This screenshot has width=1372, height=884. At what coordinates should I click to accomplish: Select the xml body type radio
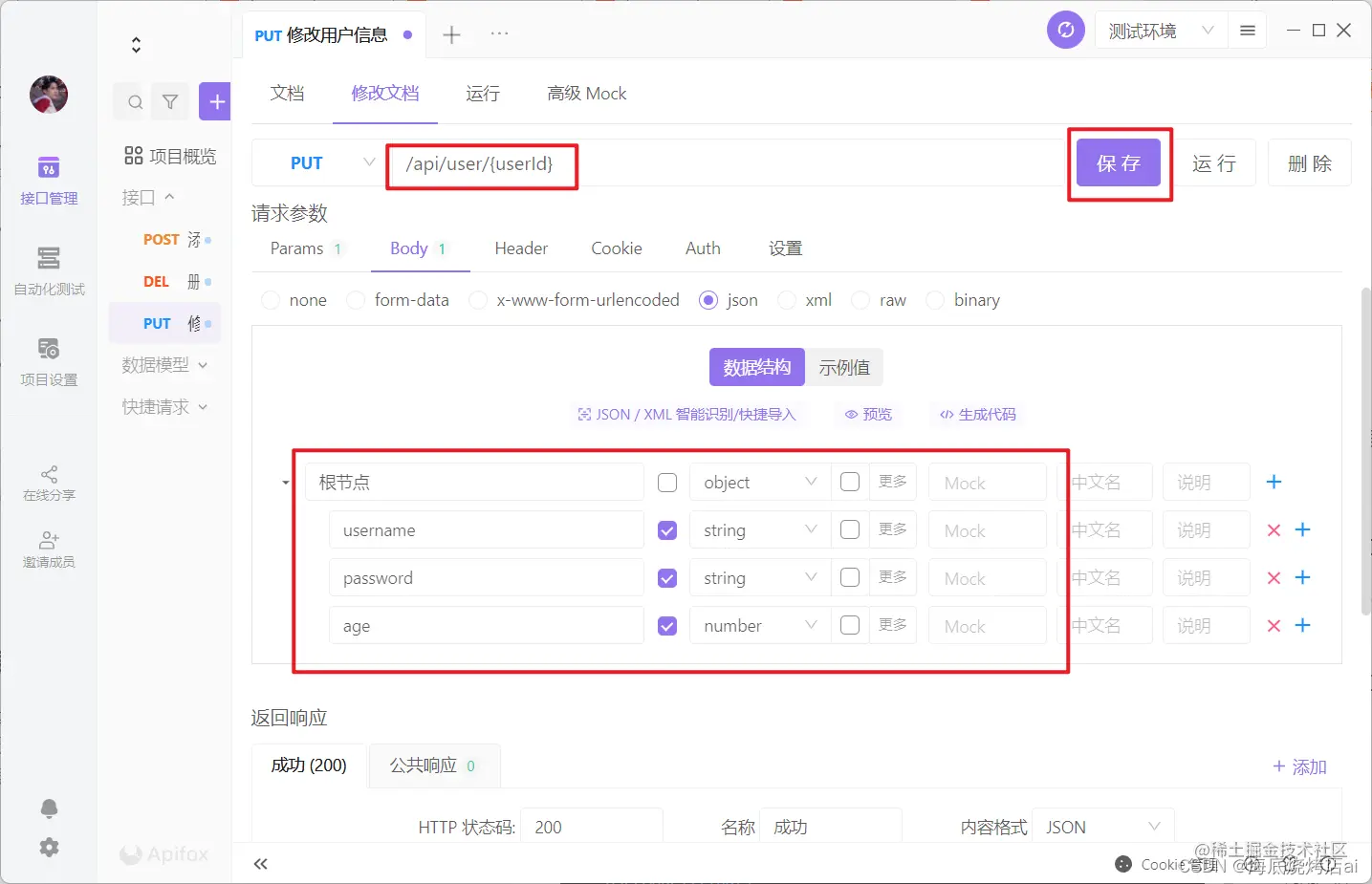point(786,299)
